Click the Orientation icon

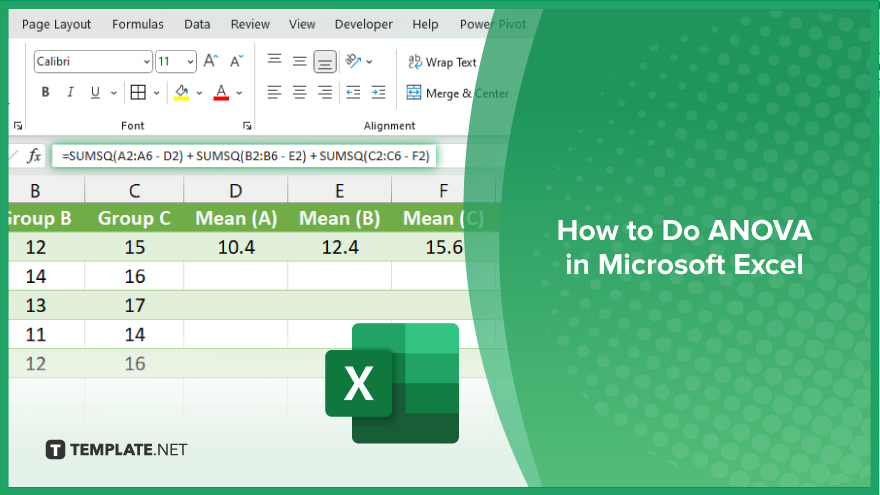(x=353, y=61)
